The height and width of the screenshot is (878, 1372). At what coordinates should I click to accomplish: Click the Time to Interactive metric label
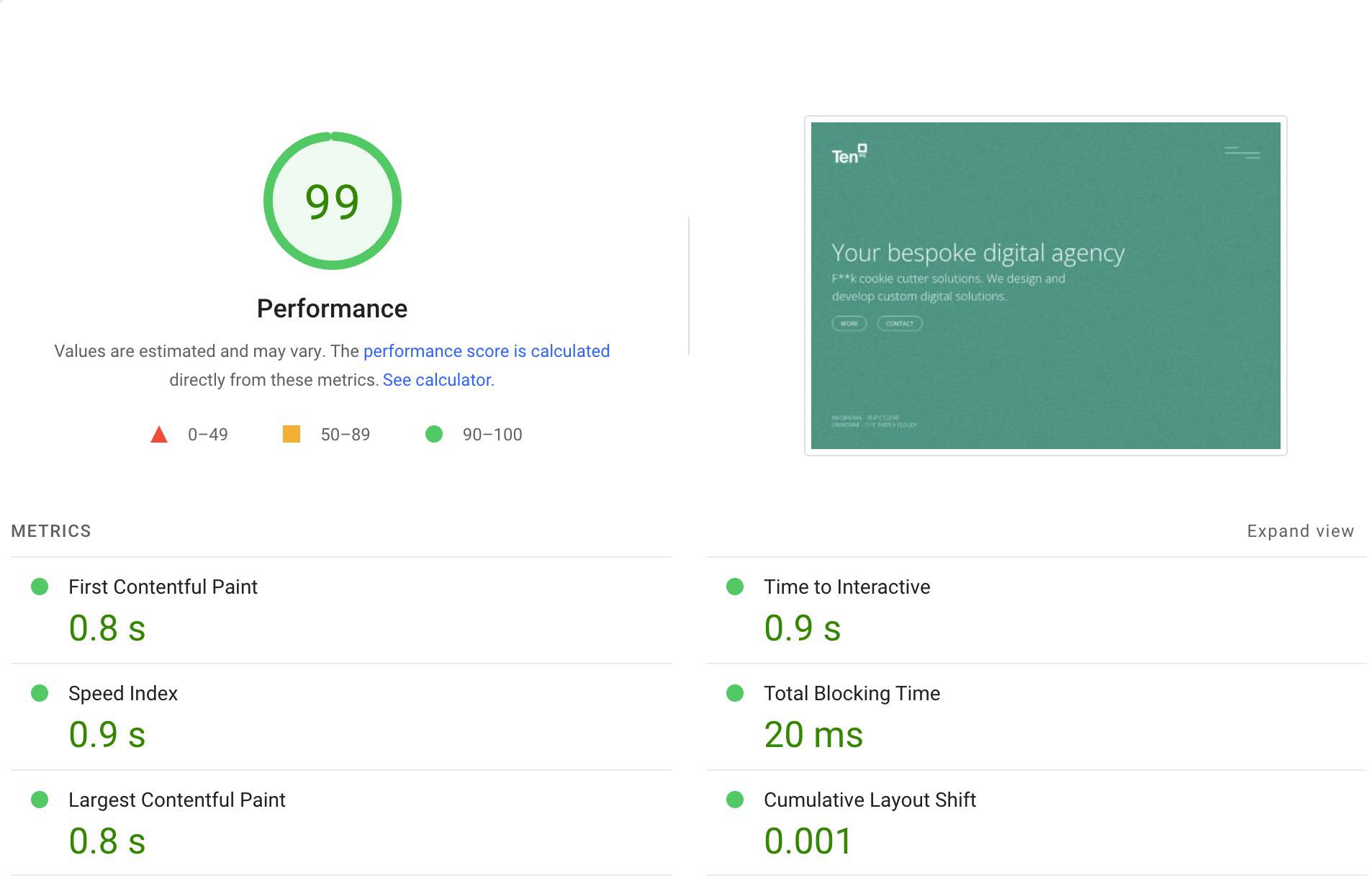[x=847, y=587]
